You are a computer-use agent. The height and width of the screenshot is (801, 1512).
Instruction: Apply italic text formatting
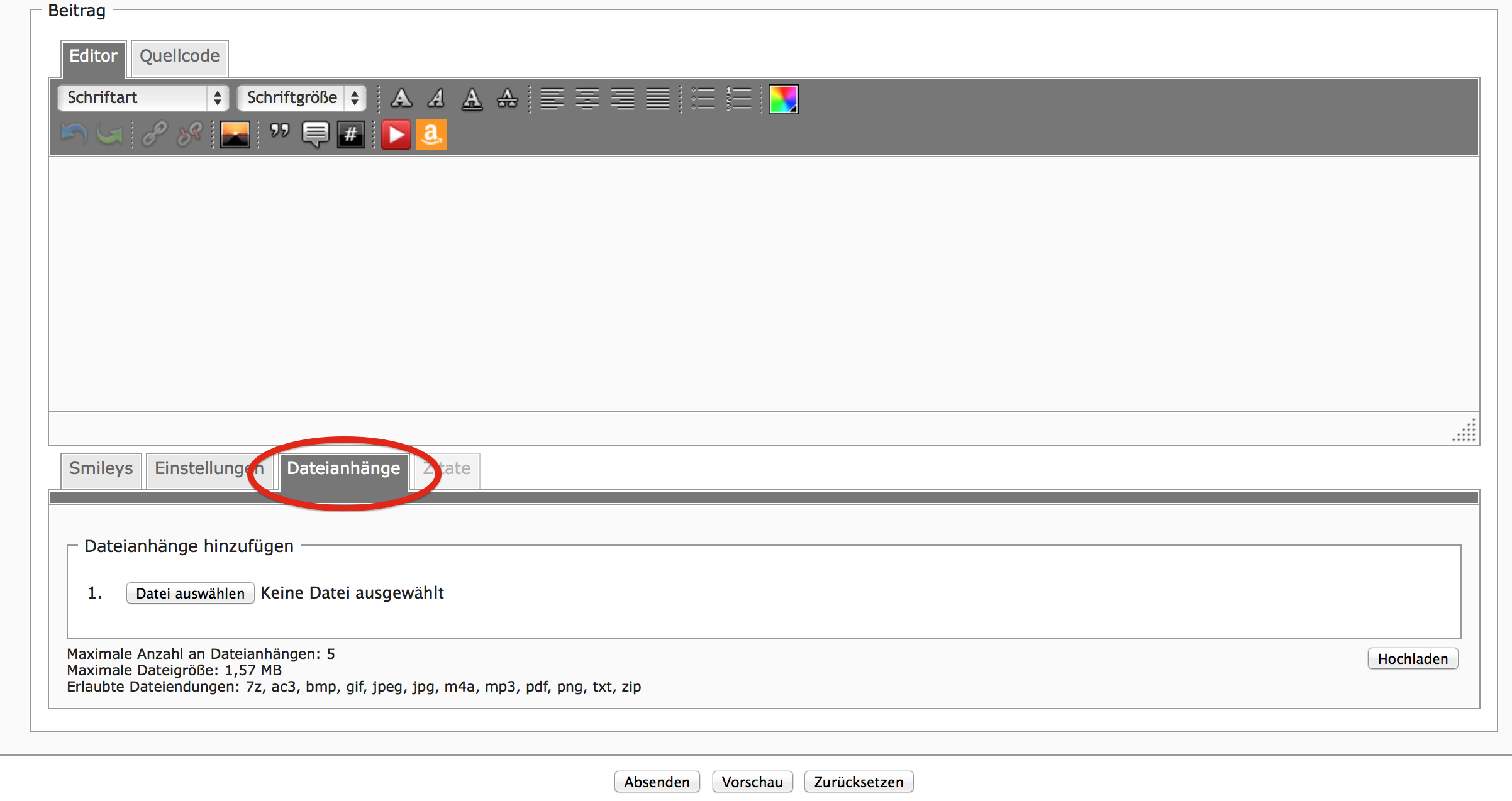436,98
